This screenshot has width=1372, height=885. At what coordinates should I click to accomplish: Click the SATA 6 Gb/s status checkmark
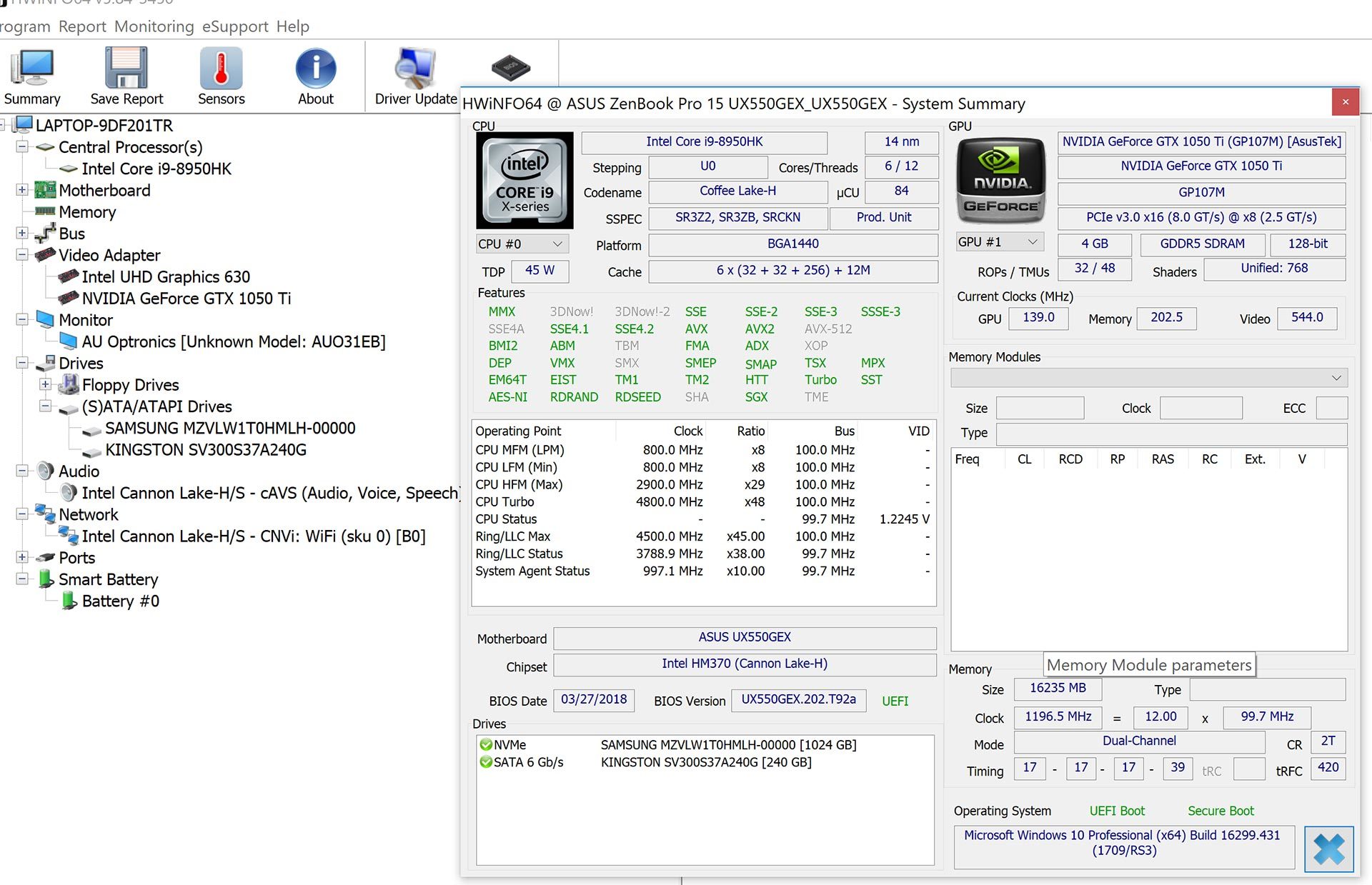pos(486,762)
